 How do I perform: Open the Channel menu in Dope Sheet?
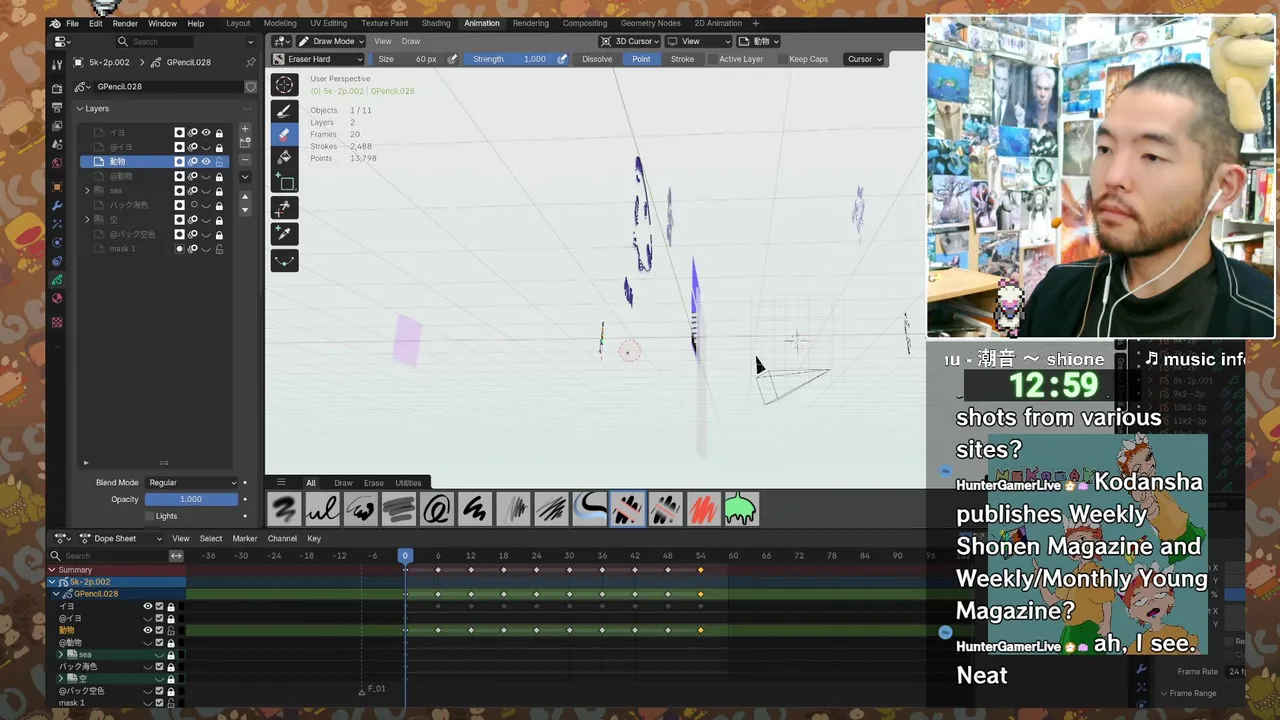coord(282,538)
